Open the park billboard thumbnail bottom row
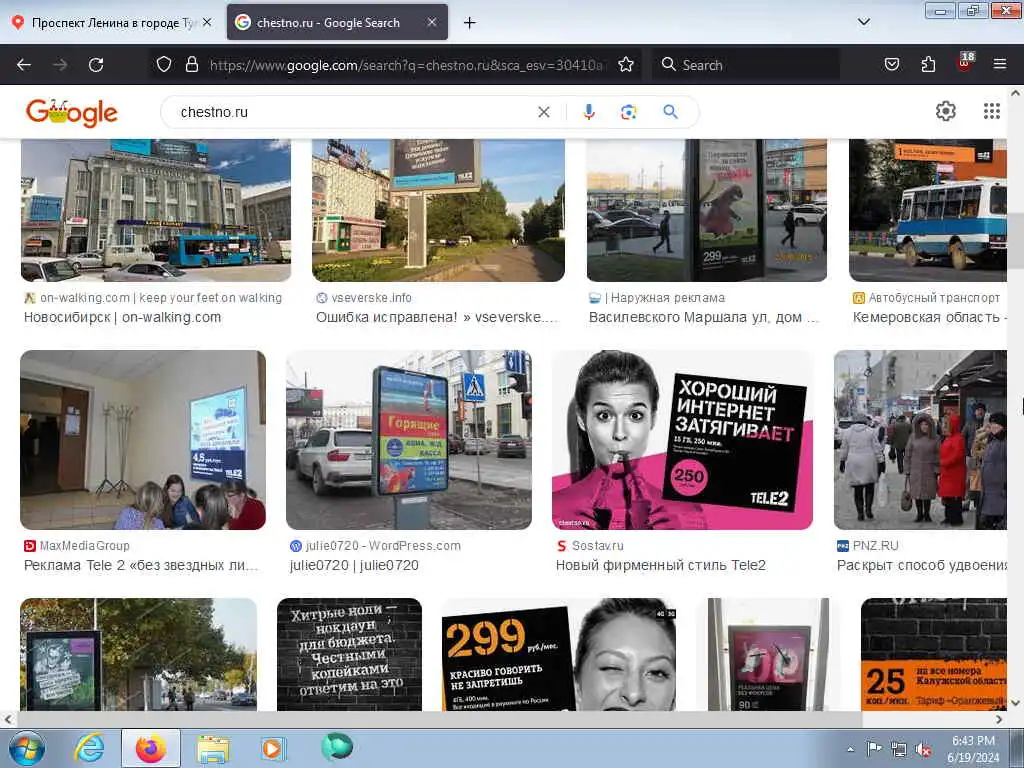1024x768 pixels. [x=138, y=654]
